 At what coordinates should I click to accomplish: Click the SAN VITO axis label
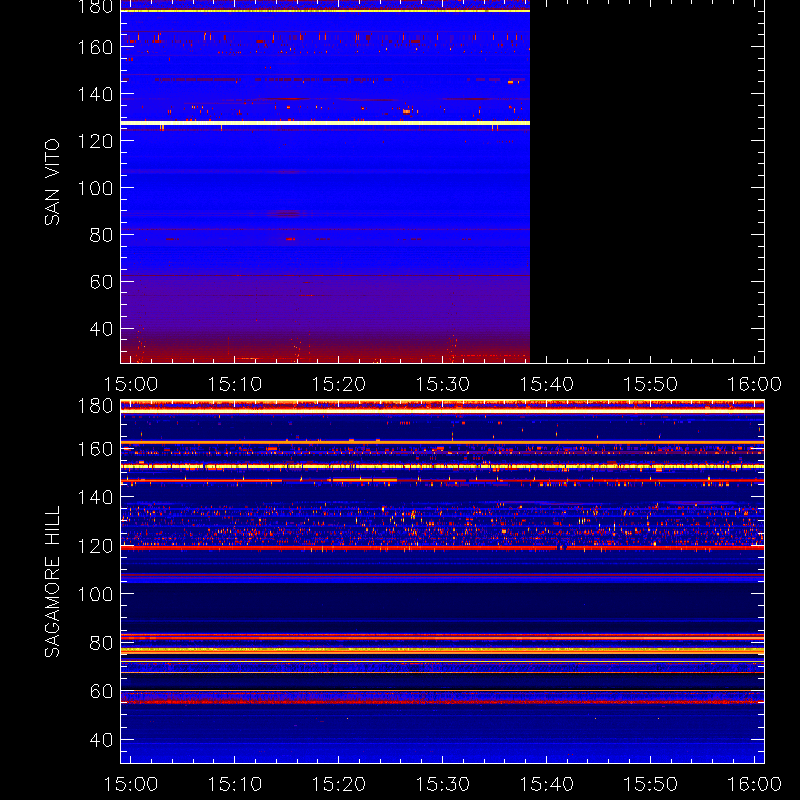click(x=52, y=182)
